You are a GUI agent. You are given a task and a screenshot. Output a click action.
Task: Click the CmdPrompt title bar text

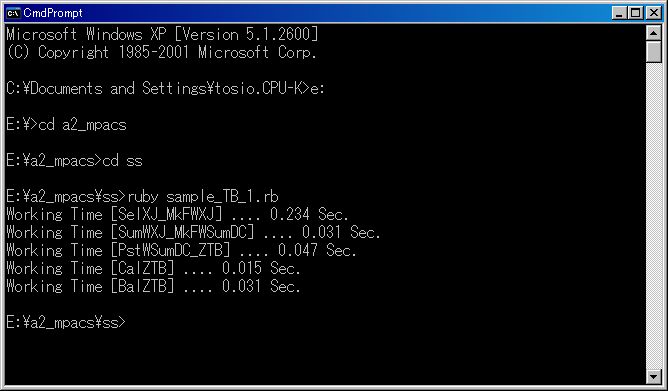(x=53, y=13)
